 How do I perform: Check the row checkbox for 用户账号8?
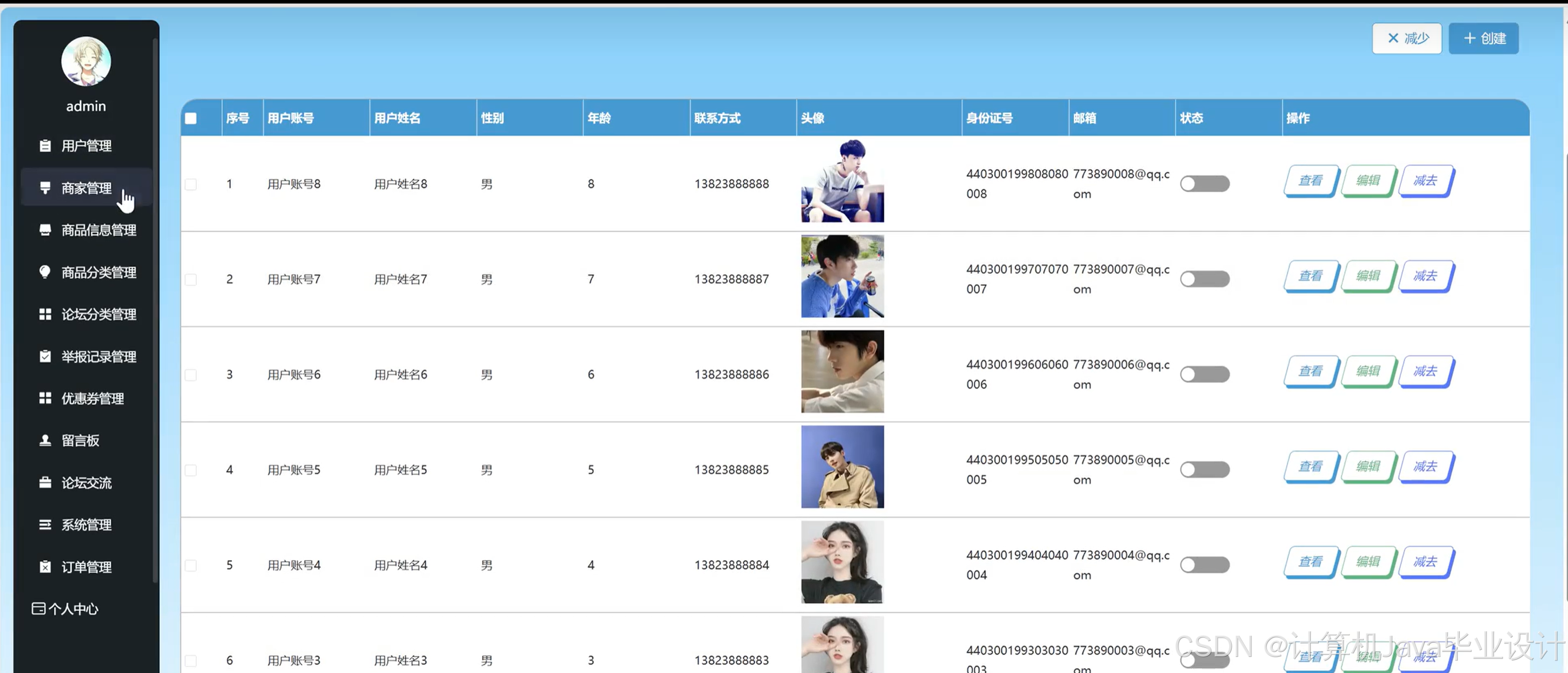pos(191,184)
